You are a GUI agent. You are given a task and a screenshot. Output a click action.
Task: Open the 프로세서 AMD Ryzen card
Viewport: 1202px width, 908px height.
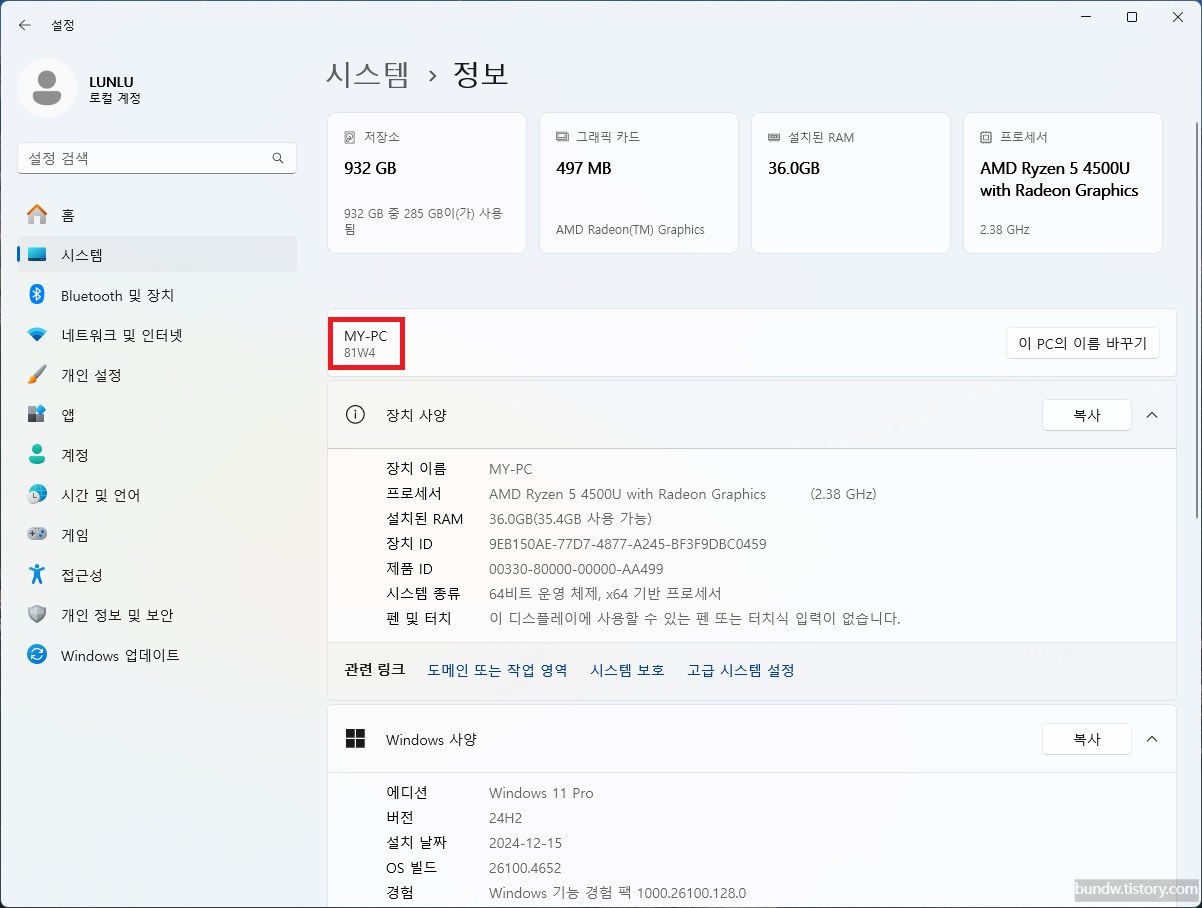coord(1063,183)
